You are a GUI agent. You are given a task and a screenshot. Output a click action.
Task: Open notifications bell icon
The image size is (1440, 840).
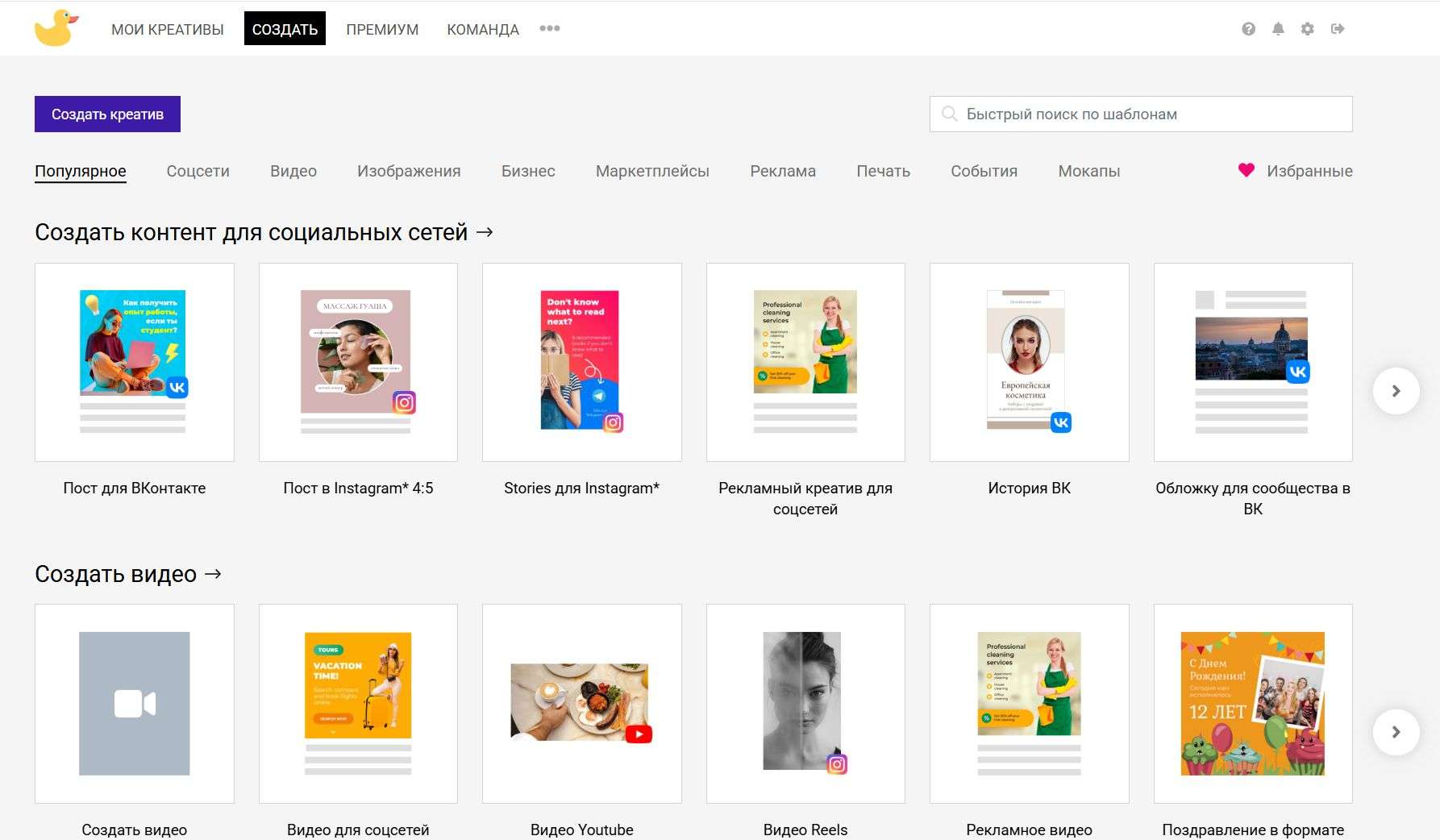(1278, 29)
